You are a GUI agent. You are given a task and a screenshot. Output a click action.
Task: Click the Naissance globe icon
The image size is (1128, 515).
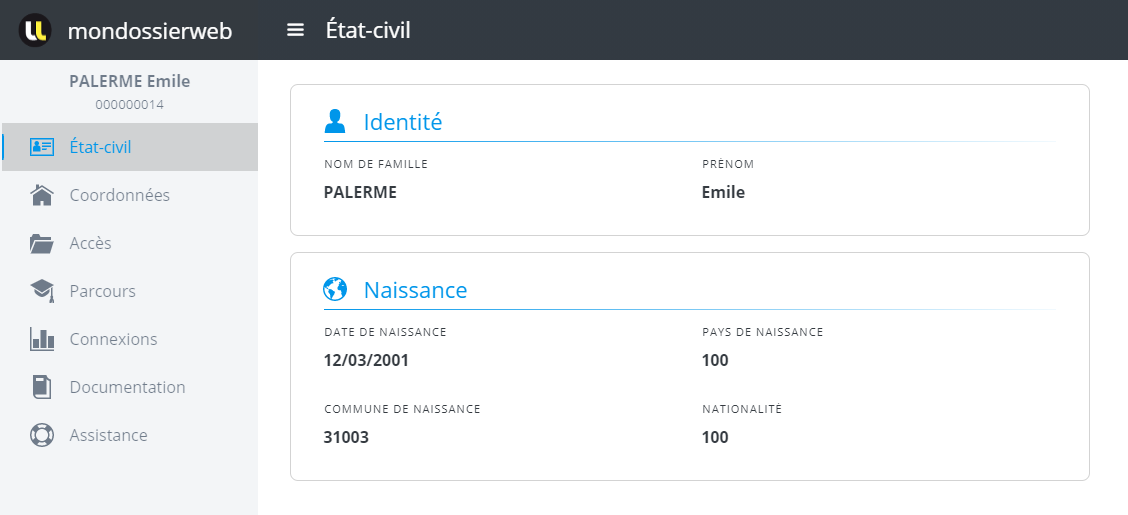pos(335,290)
